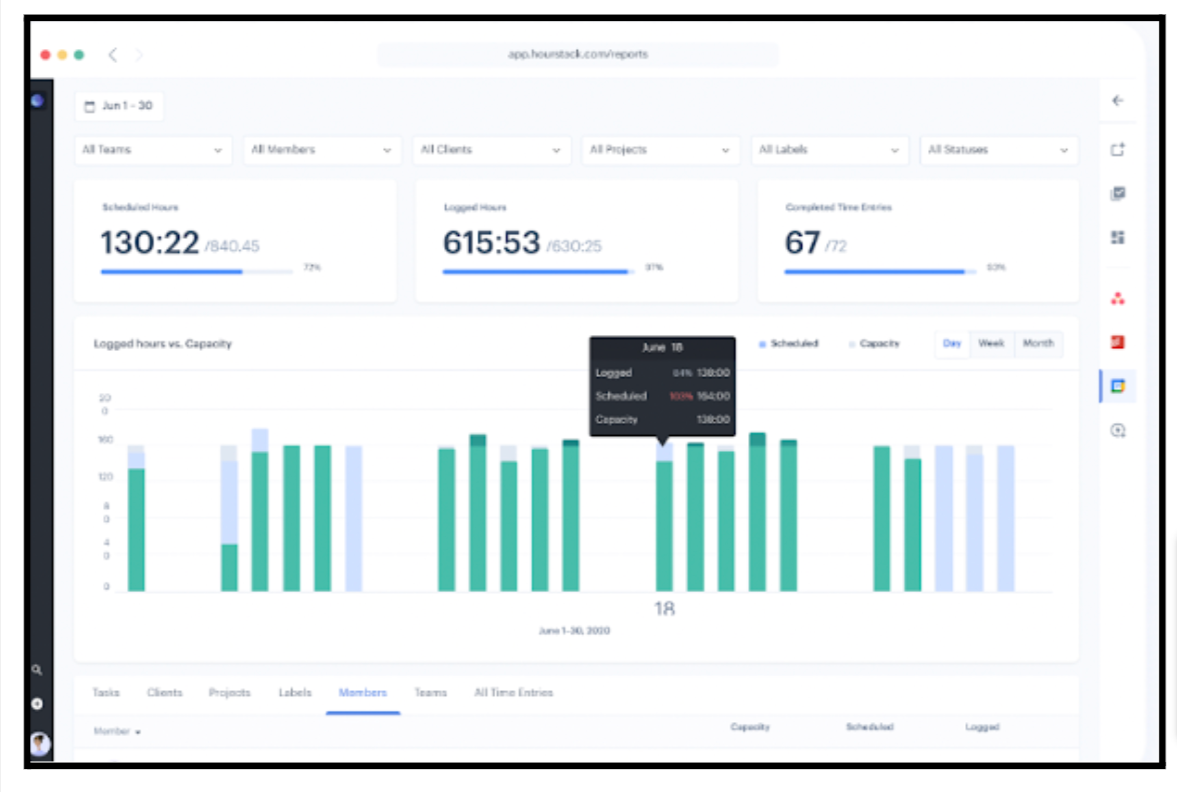The image size is (1177, 792).
Task: Select the Month view button
Action: coord(1038,343)
